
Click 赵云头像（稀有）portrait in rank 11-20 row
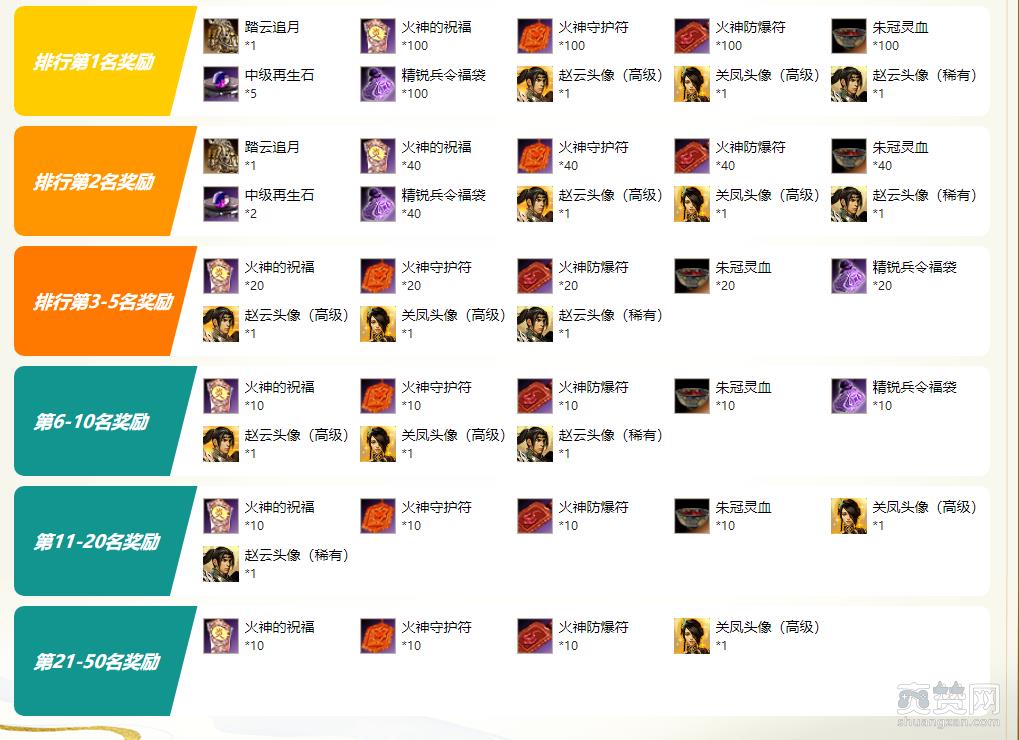(221, 564)
